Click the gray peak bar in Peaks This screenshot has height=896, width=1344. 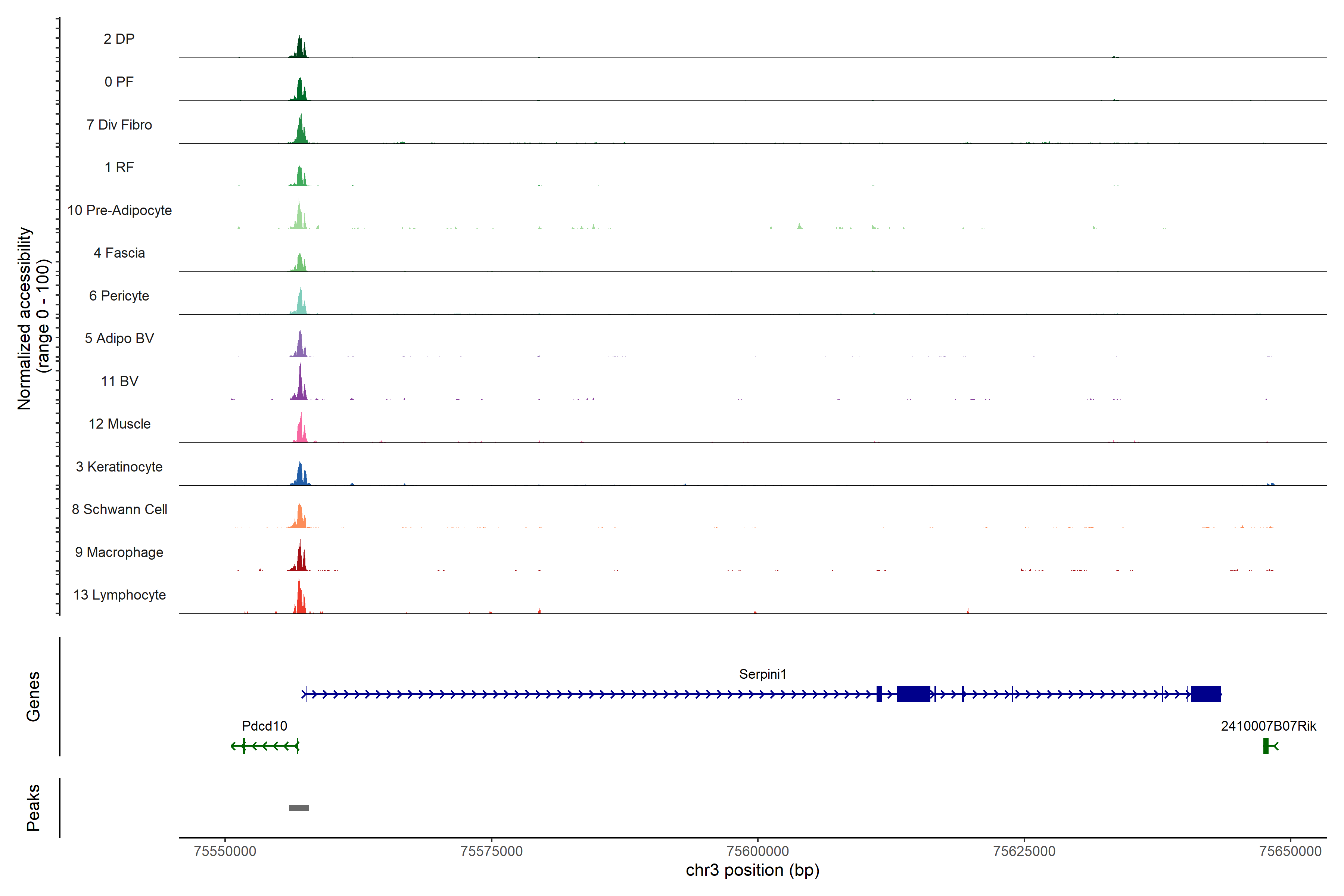pos(299,808)
